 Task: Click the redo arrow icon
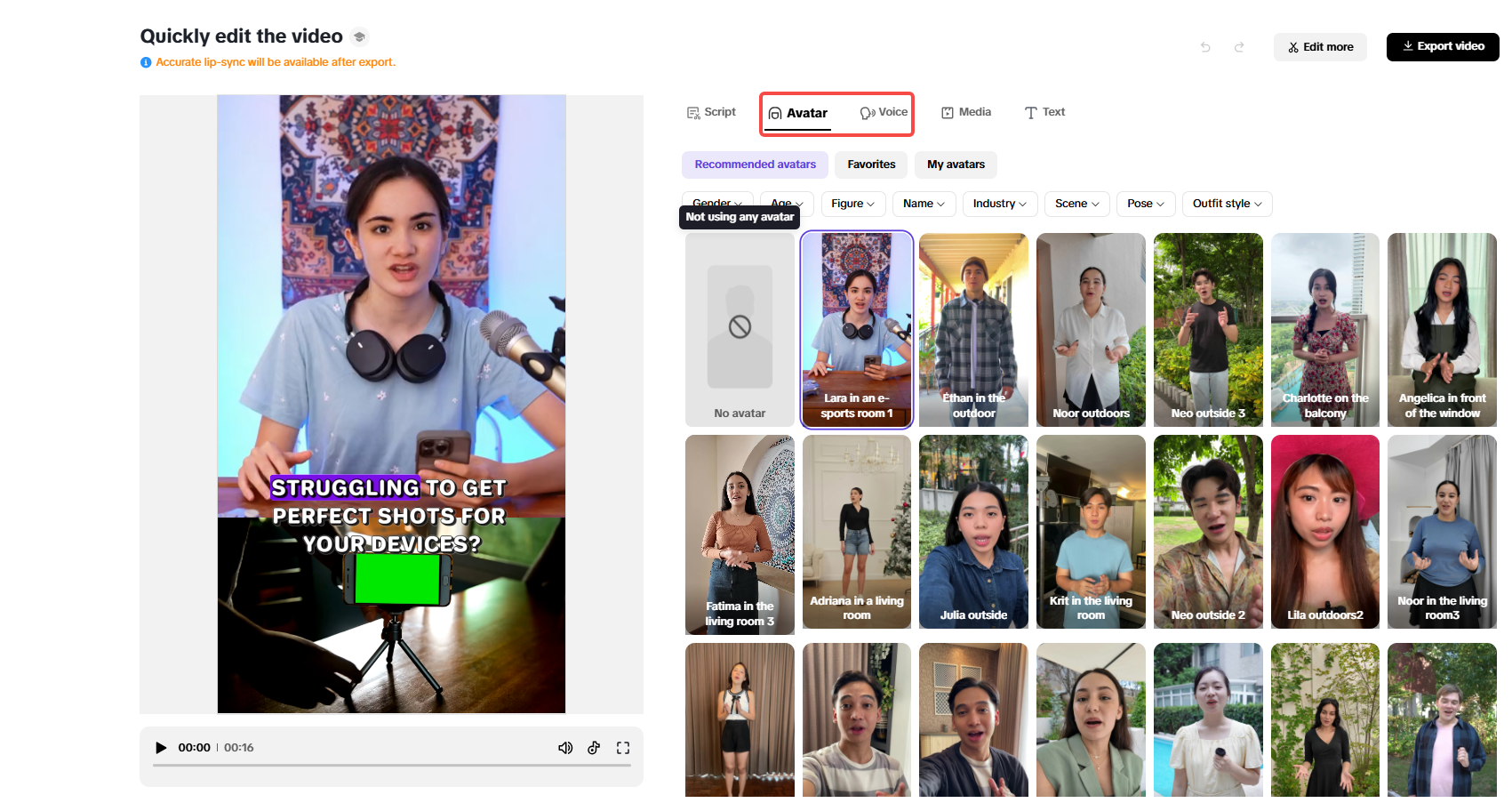point(1239,47)
